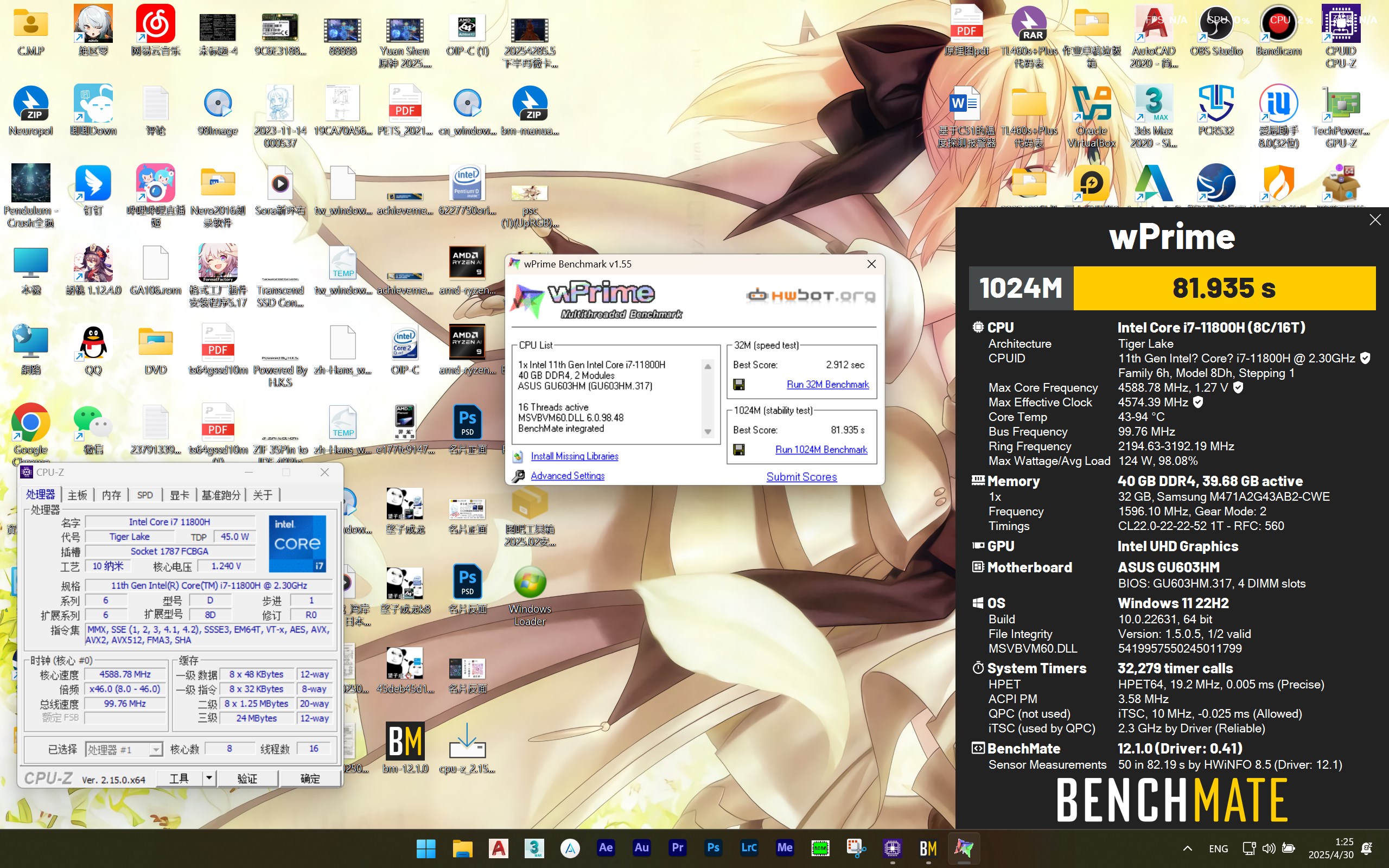Click the Snipping Tool taskbar icon

(x=856, y=848)
